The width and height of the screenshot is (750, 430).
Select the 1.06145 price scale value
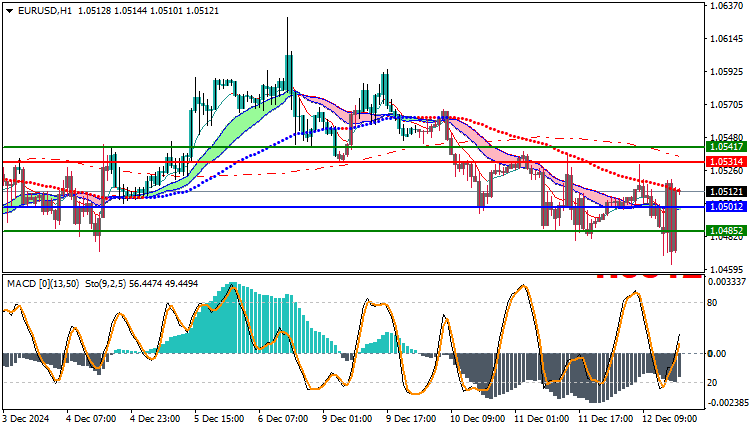click(x=727, y=39)
